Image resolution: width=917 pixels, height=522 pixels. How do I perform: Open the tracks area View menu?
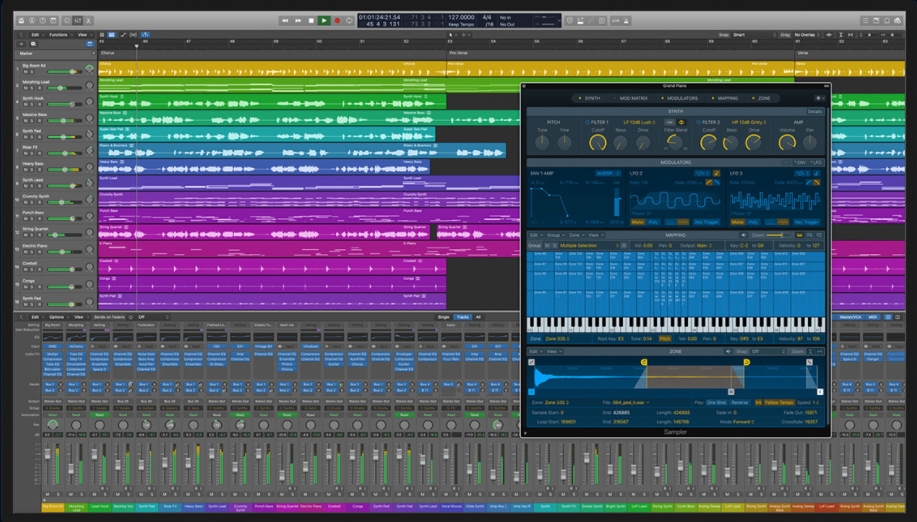tap(83, 34)
